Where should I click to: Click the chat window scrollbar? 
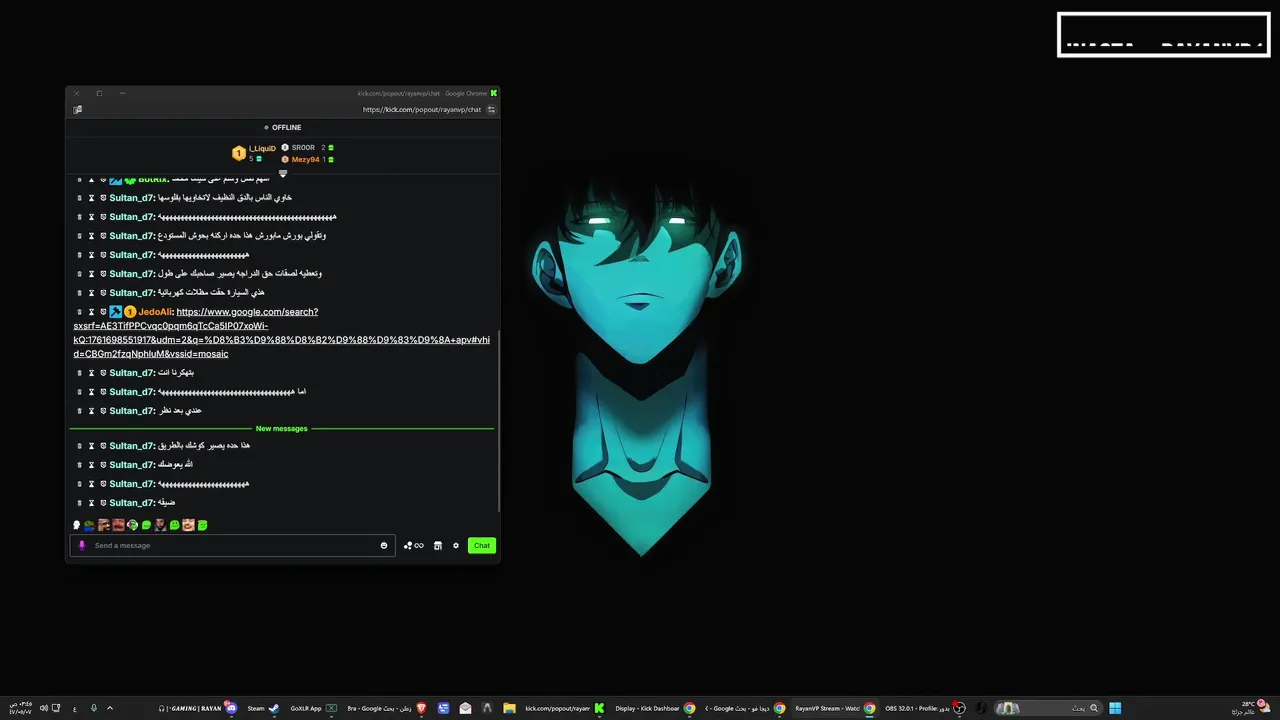pyautogui.click(x=498, y=420)
